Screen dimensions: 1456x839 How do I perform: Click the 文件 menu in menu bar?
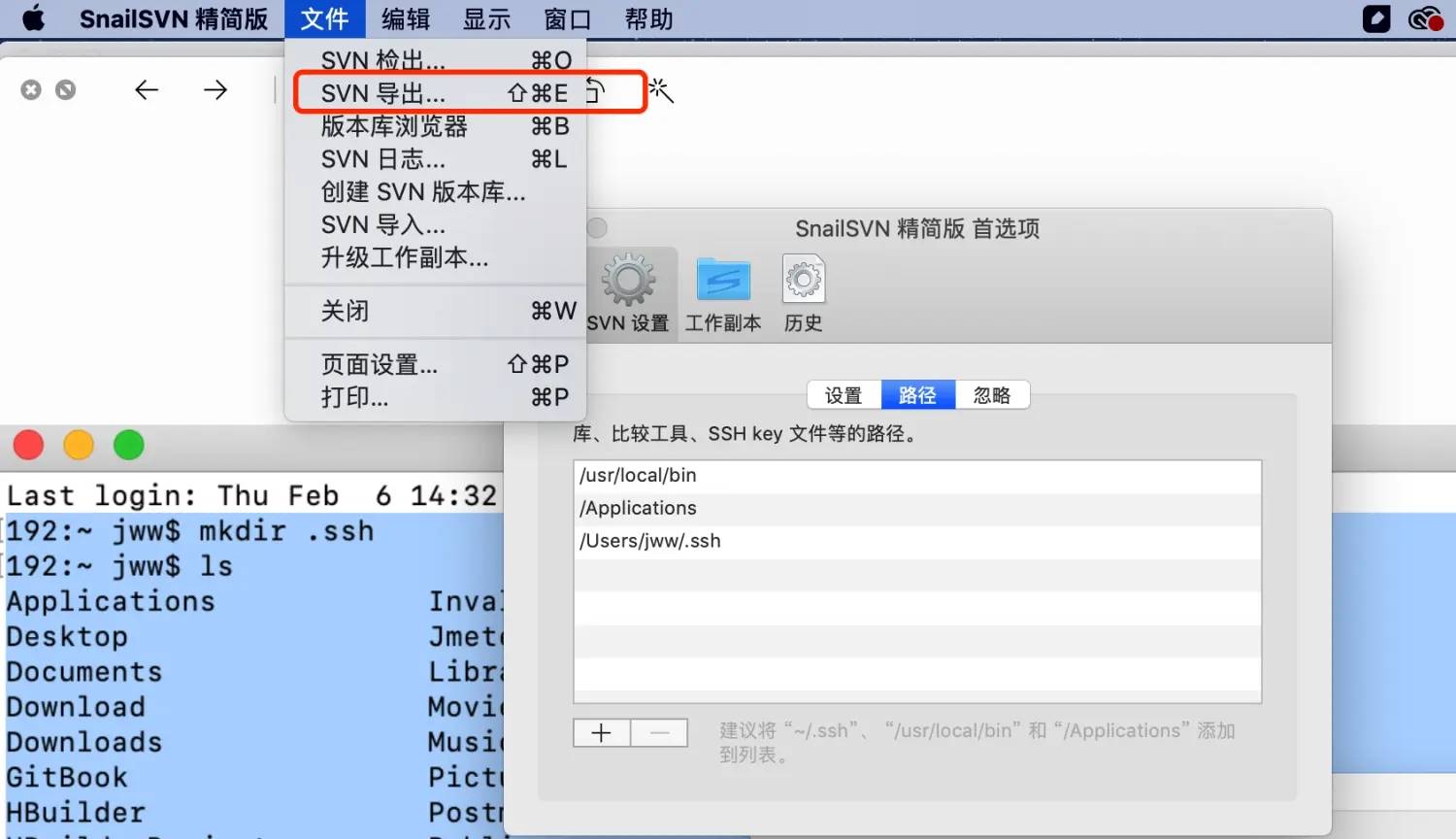tap(324, 18)
